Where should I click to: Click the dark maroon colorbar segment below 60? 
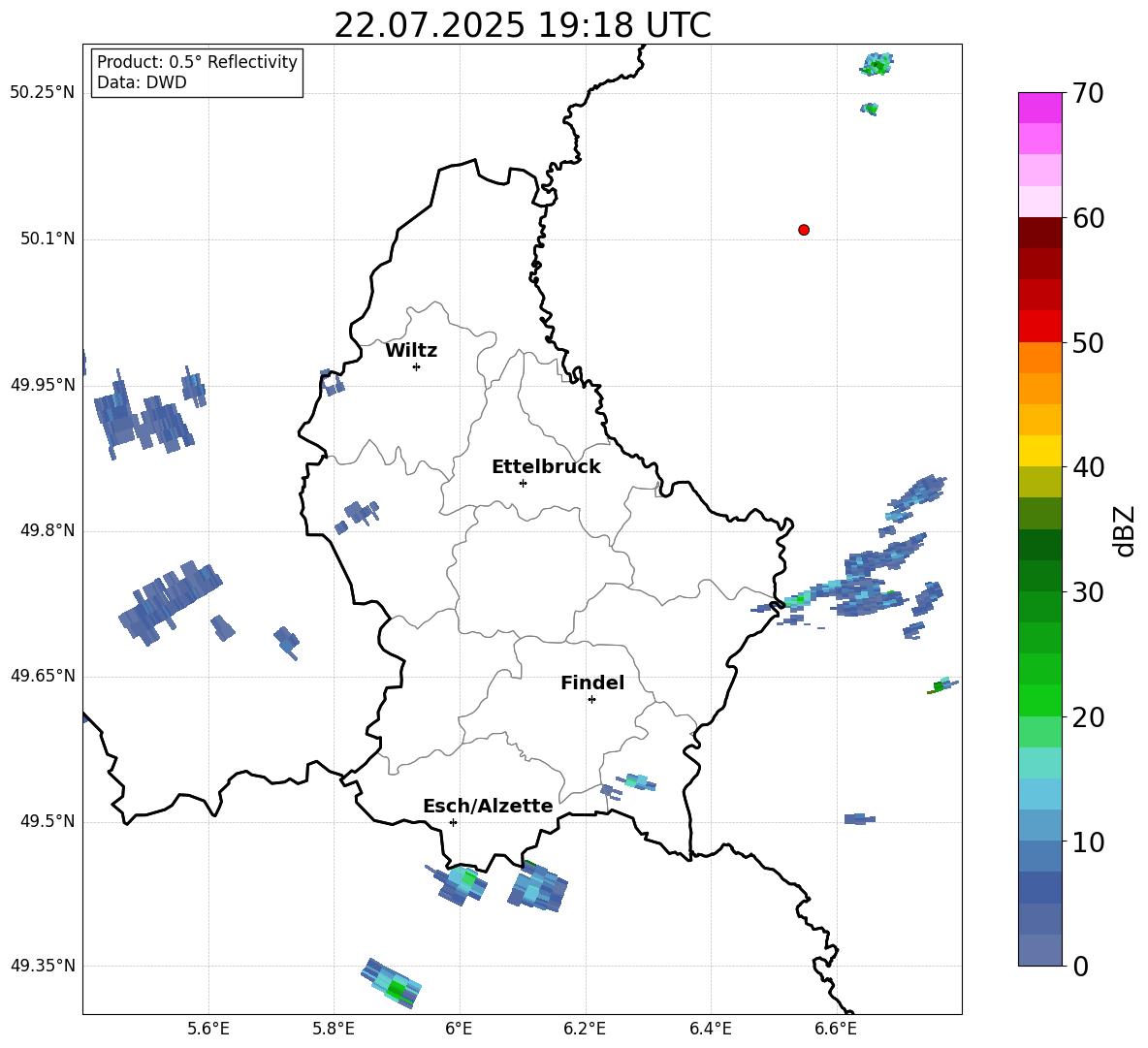pos(1039,233)
